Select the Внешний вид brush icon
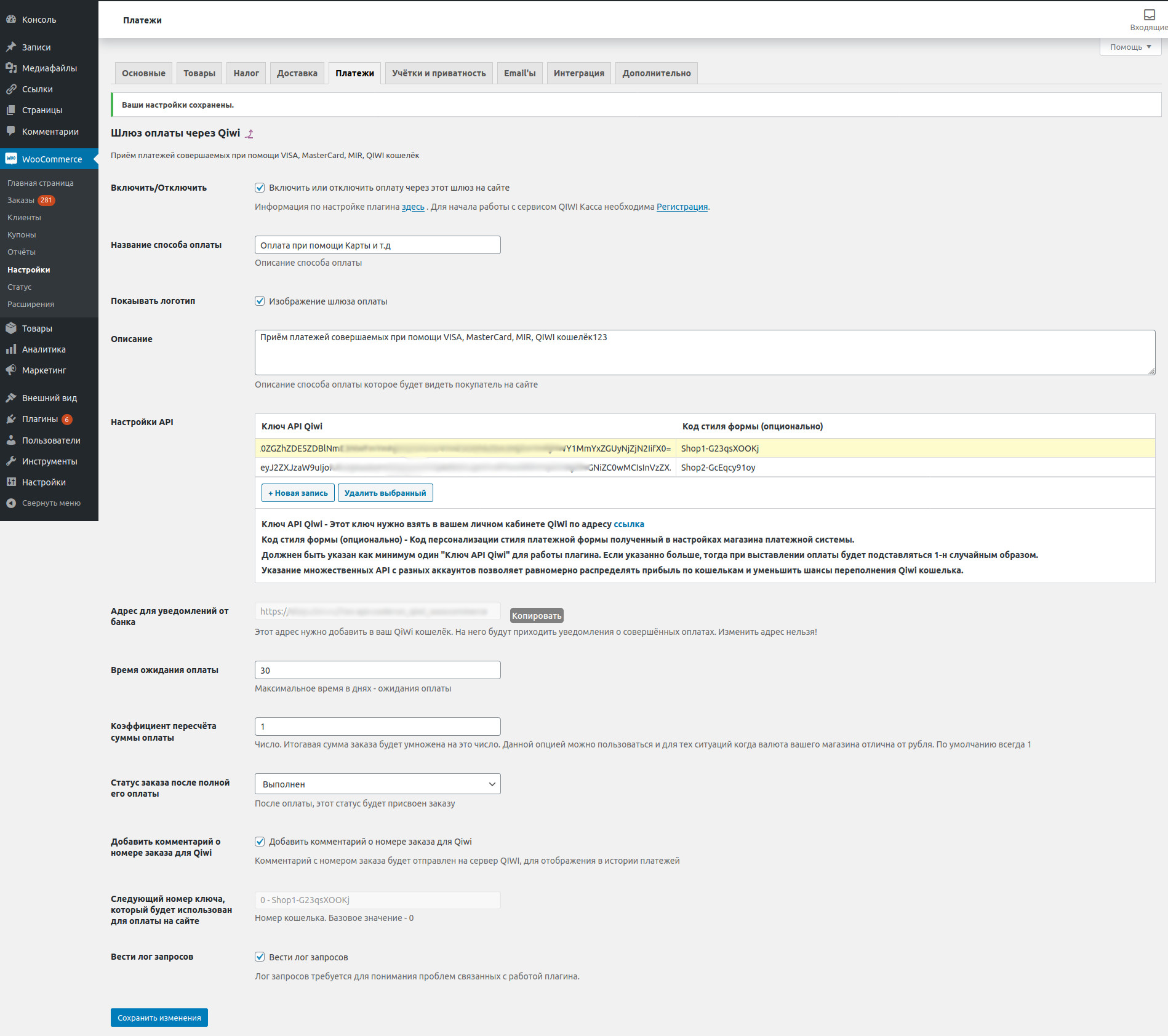 11,397
